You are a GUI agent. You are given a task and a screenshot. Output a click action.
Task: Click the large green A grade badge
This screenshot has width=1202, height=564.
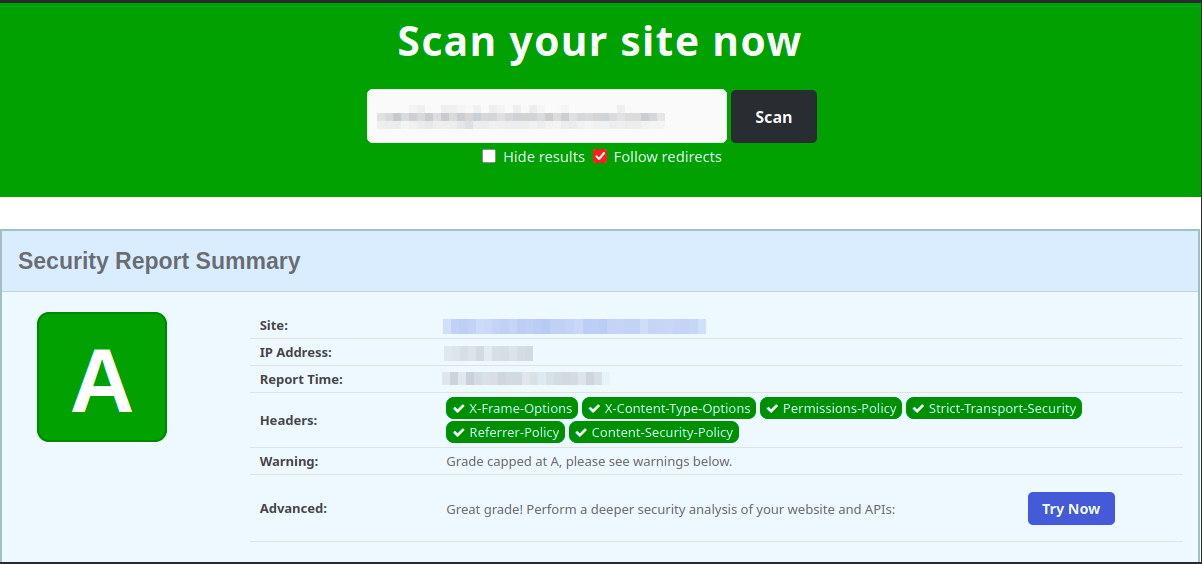point(102,377)
